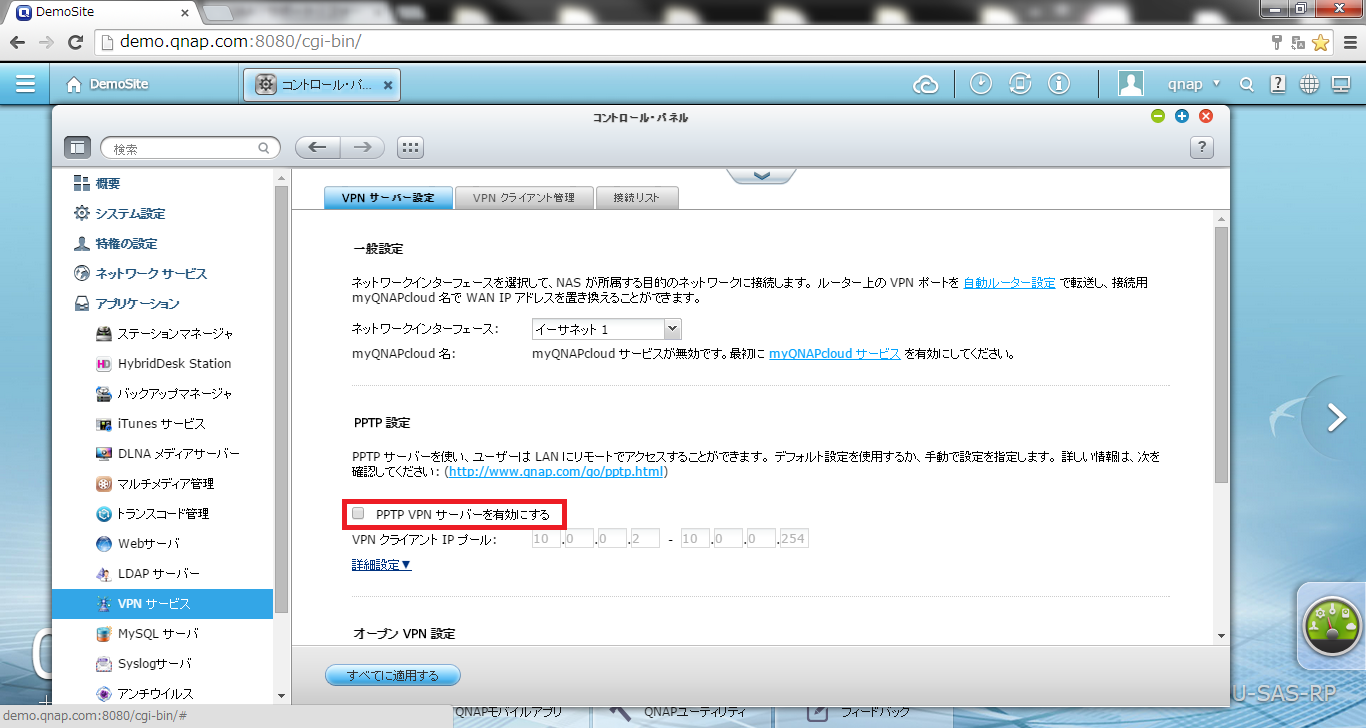Image resolution: width=1366 pixels, height=728 pixels.
Task: Open Control Panel help question button
Action: [x=1202, y=148]
